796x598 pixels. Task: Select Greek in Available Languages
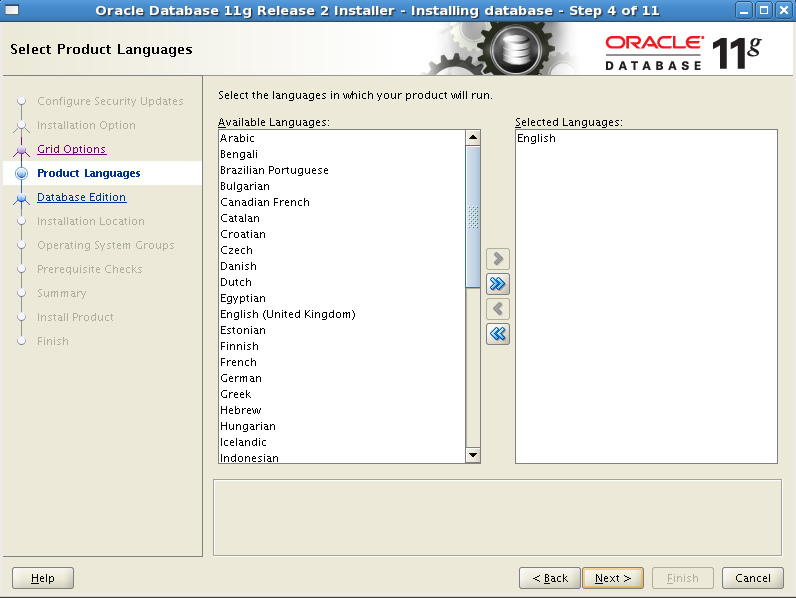tap(342, 394)
